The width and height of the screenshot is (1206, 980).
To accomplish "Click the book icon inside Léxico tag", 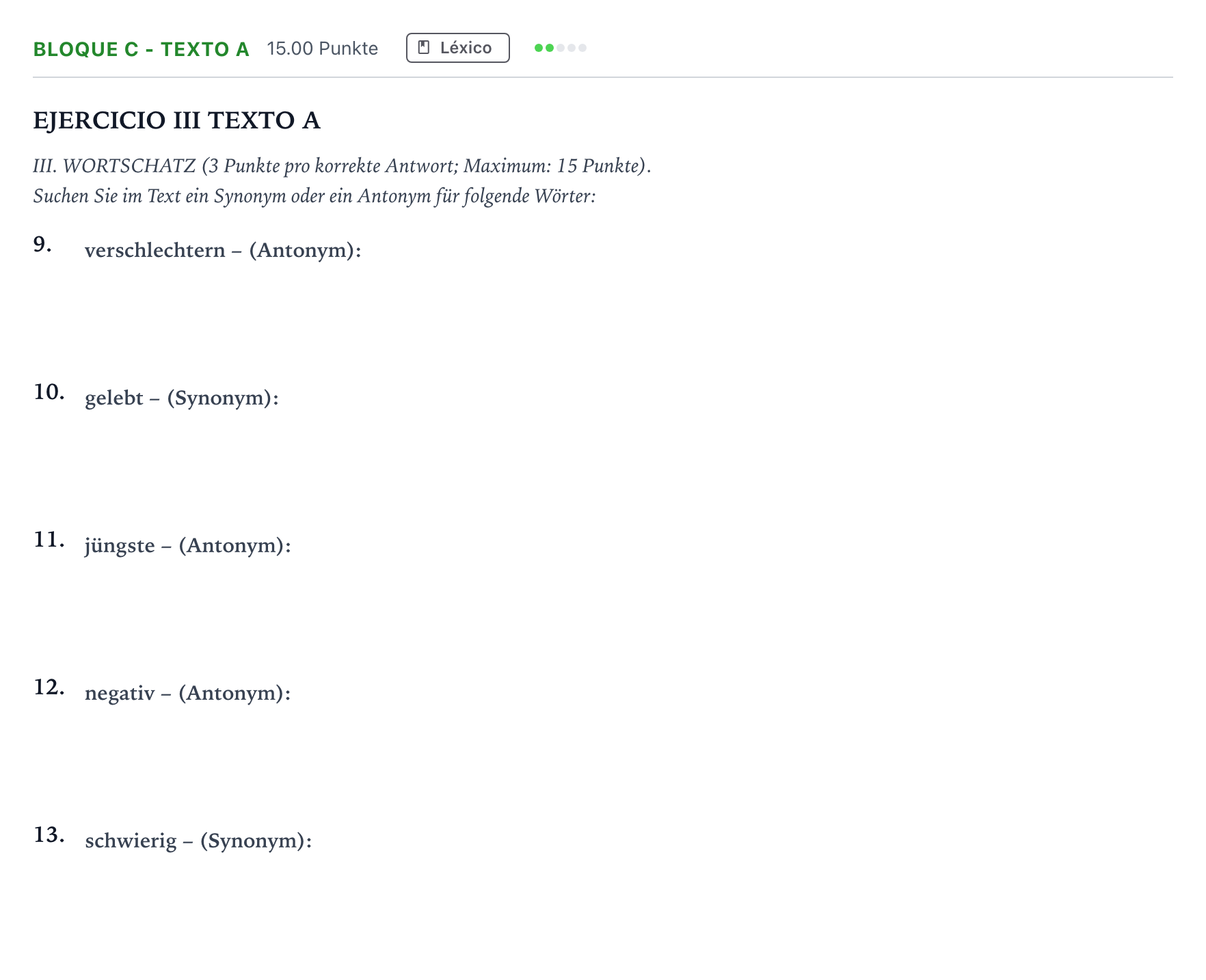I will point(424,48).
